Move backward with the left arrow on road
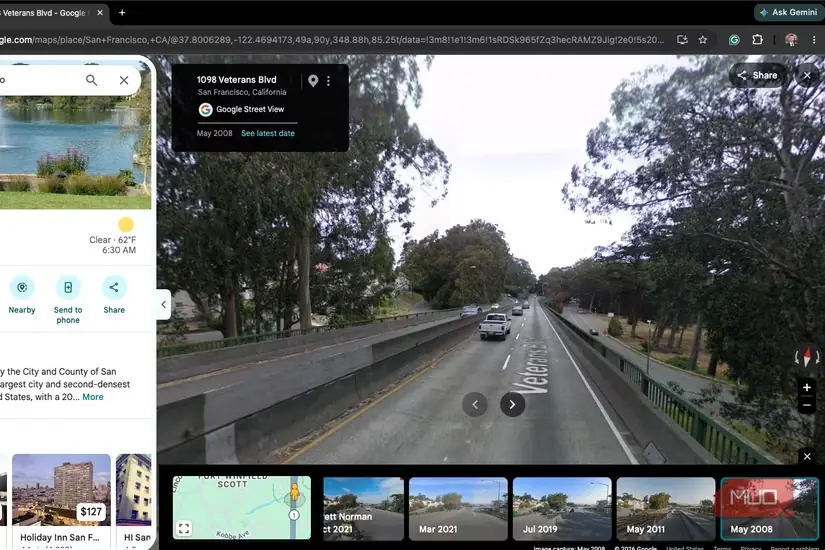The height and width of the screenshot is (550, 825). (475, 404)
